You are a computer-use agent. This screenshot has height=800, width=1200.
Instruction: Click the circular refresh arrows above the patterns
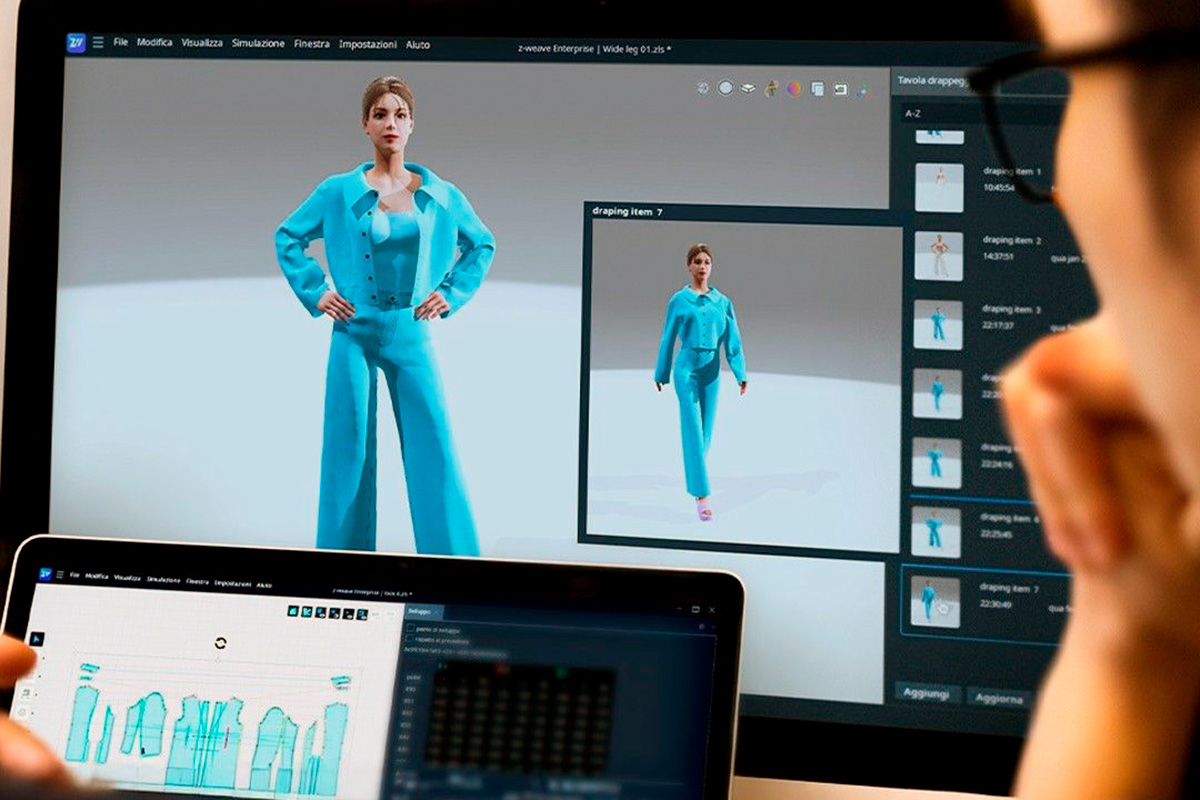(221, 643)
